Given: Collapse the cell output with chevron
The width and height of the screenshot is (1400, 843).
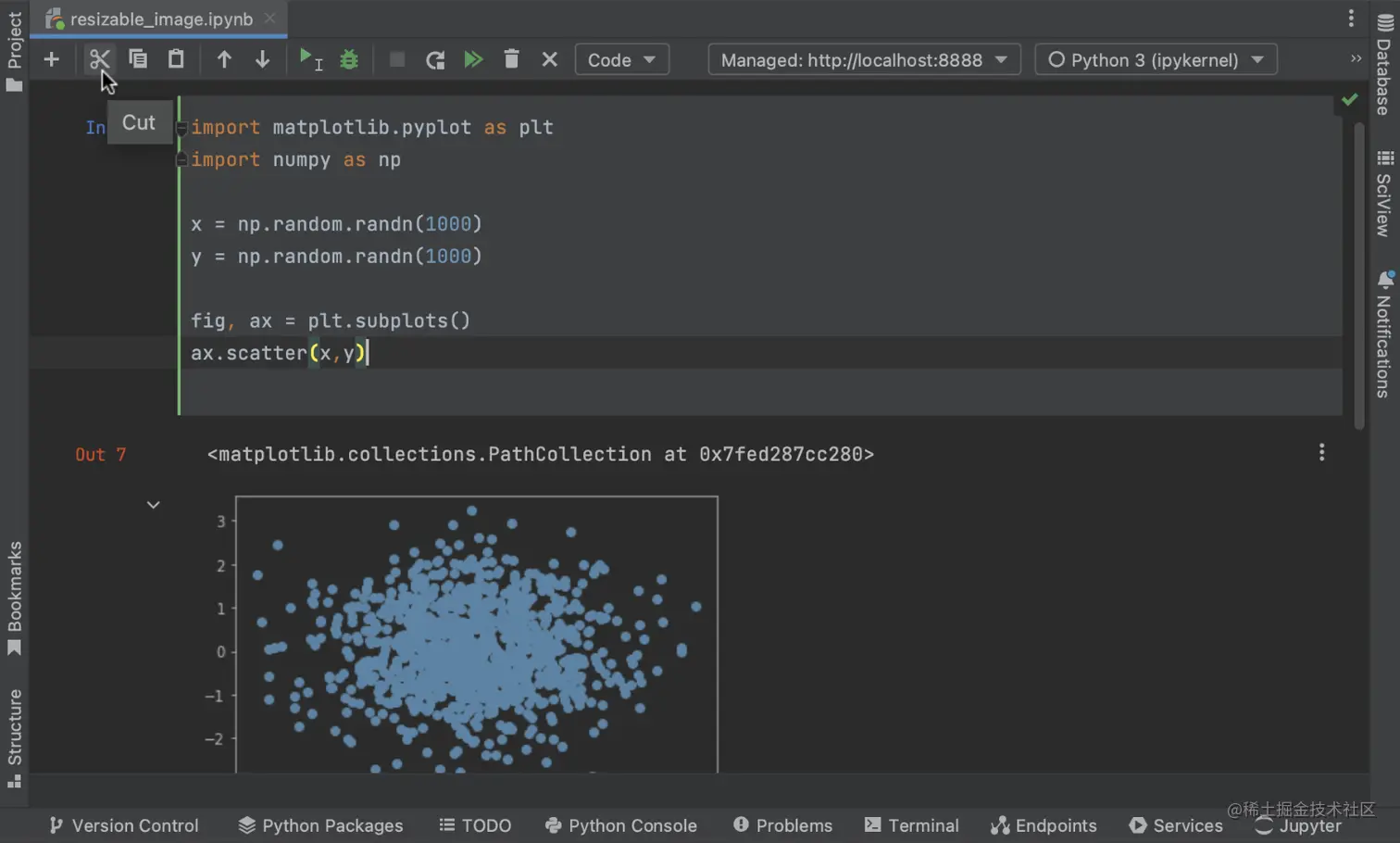Looking at the screenshot, I should [154, 505].
